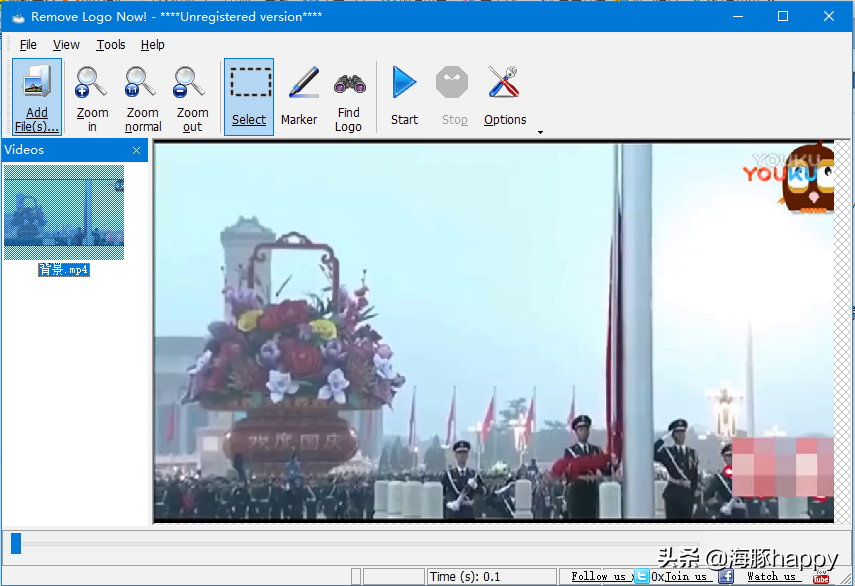
Task: Select the 背景.mp4 video thumbnail
Action: 64,212
